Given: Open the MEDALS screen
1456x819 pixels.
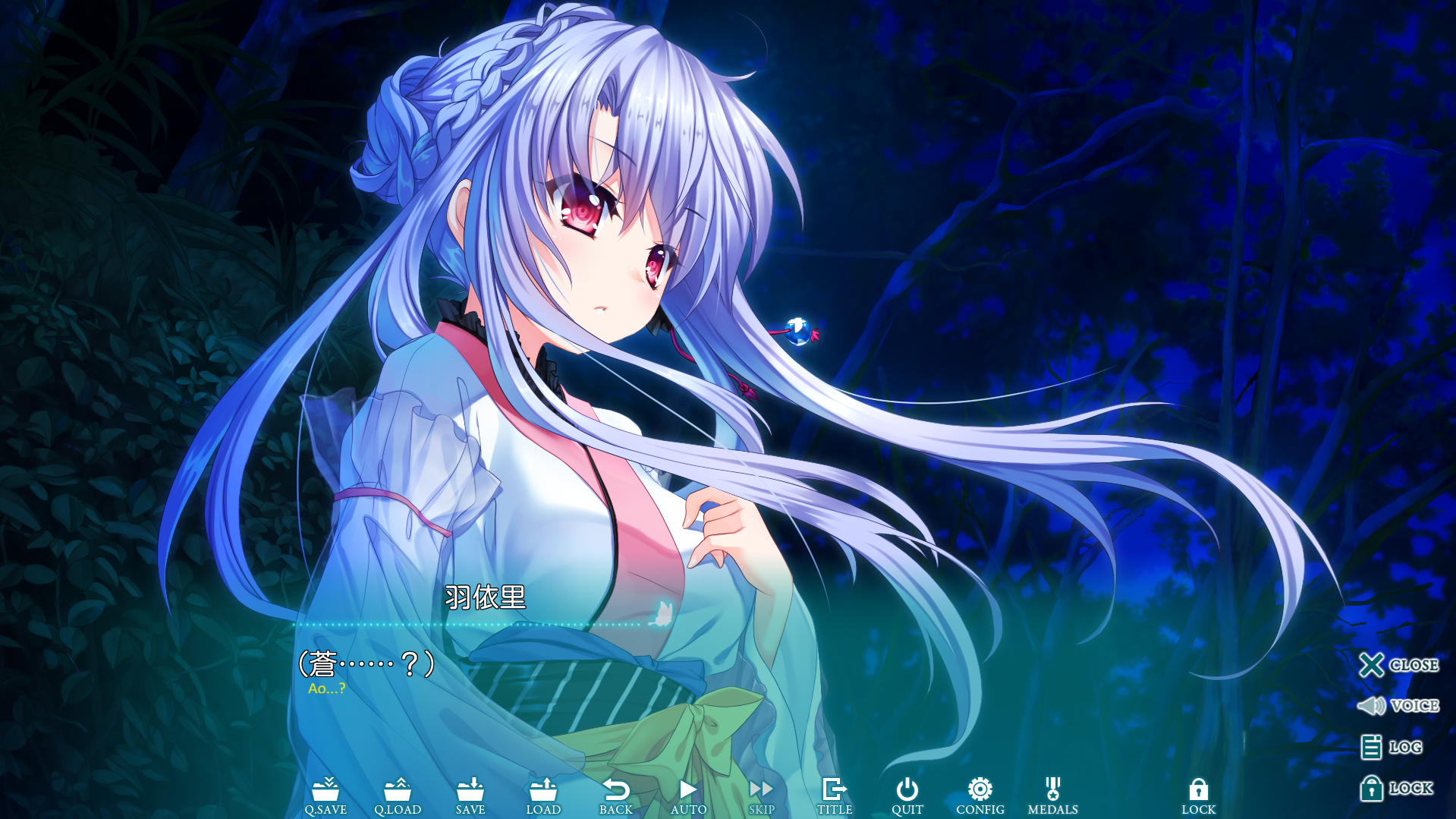Looking at the screenshot, I should [x=1053, y=796].
